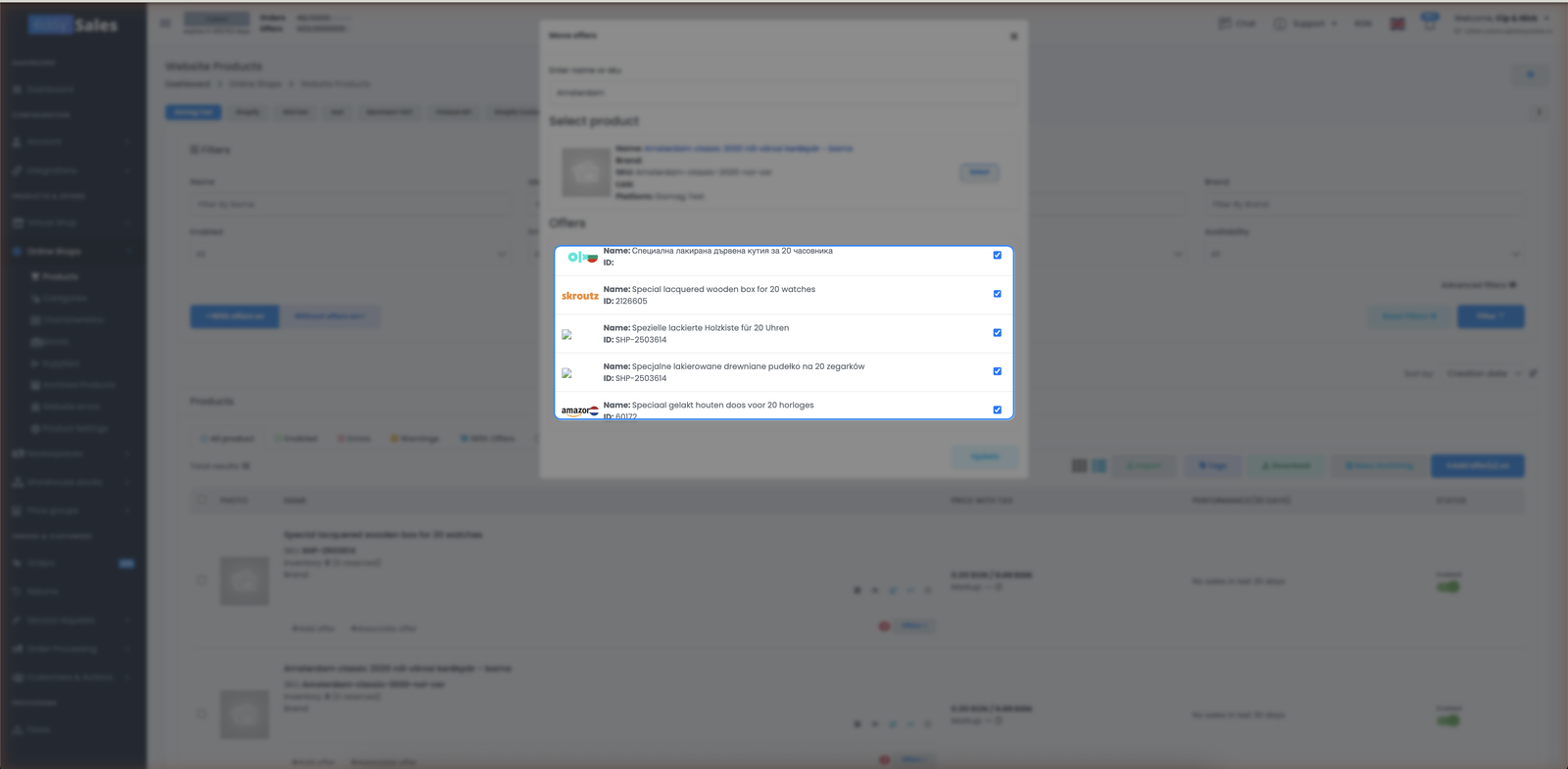This screenshot has height=769, width=1568.
Task: Focus the name or SKU search field in dialog
Action: coord(783,93)
